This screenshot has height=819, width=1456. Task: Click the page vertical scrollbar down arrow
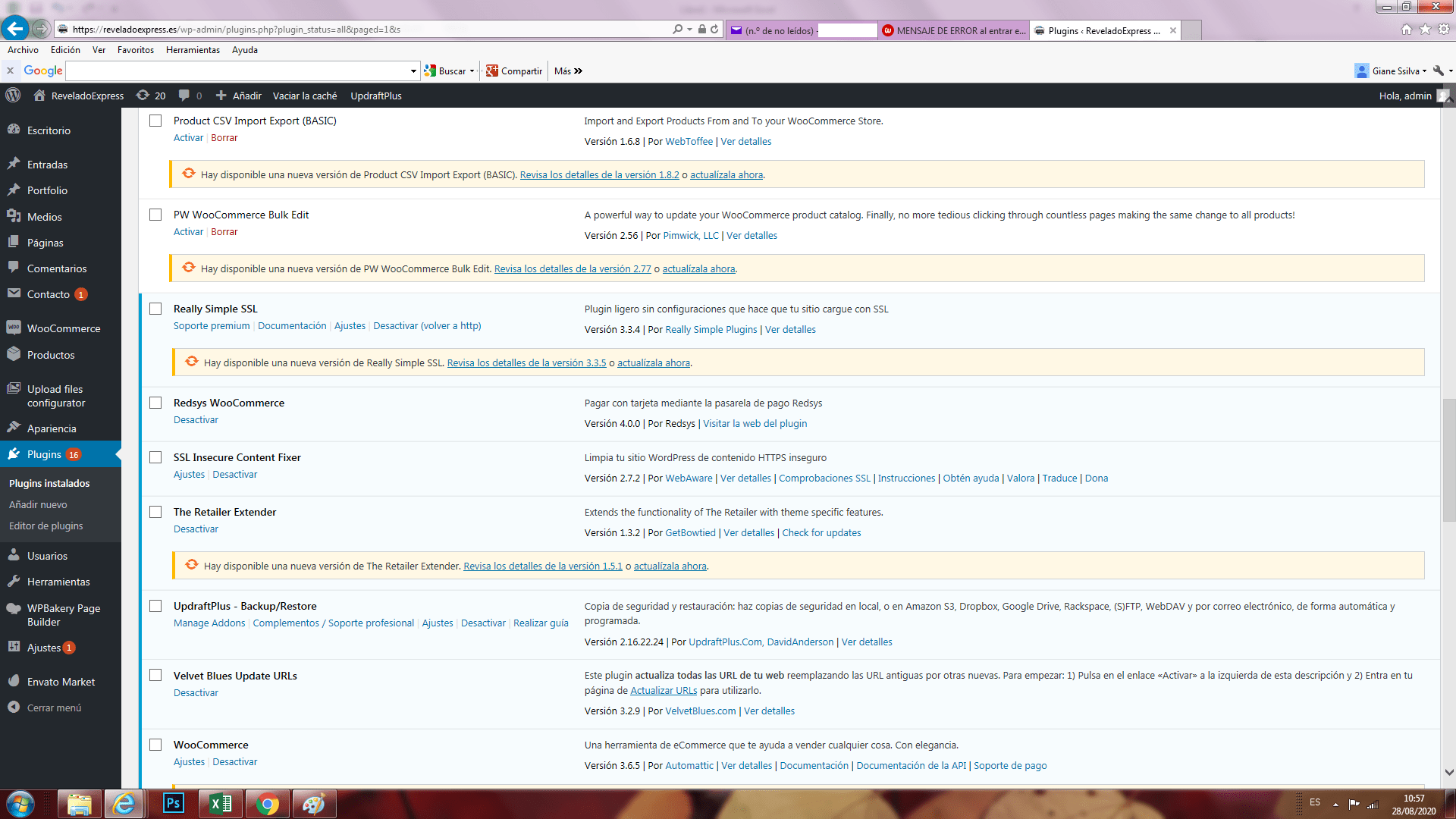(x=1449, y=773)
